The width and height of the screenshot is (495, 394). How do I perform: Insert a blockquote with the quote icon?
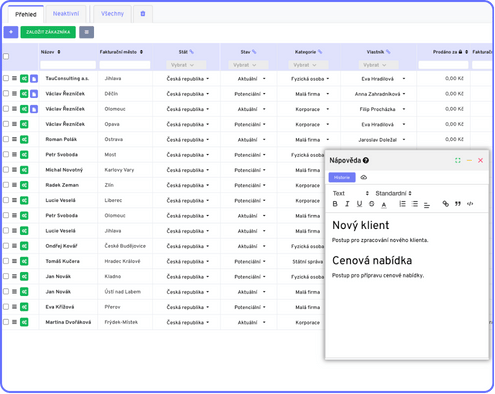coord(458,204)
